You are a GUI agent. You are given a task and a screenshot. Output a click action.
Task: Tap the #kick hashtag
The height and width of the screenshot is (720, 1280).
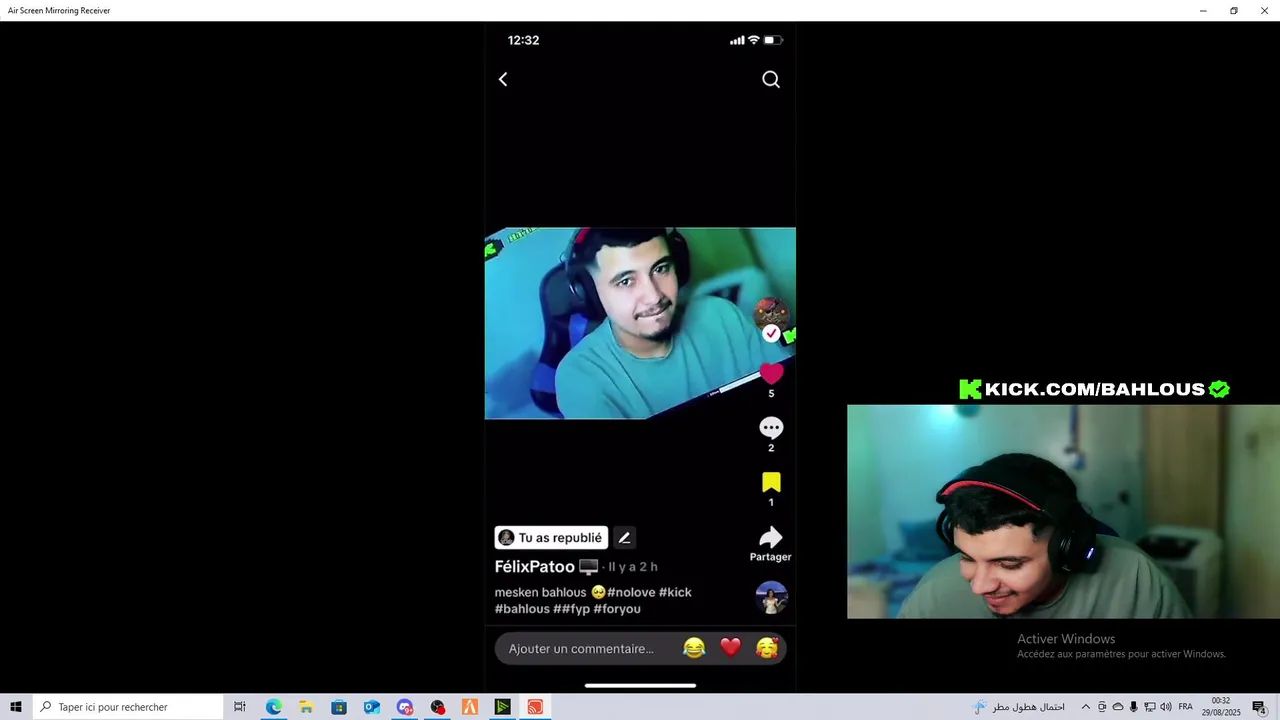pyautogui.click(x=675, y=592)
